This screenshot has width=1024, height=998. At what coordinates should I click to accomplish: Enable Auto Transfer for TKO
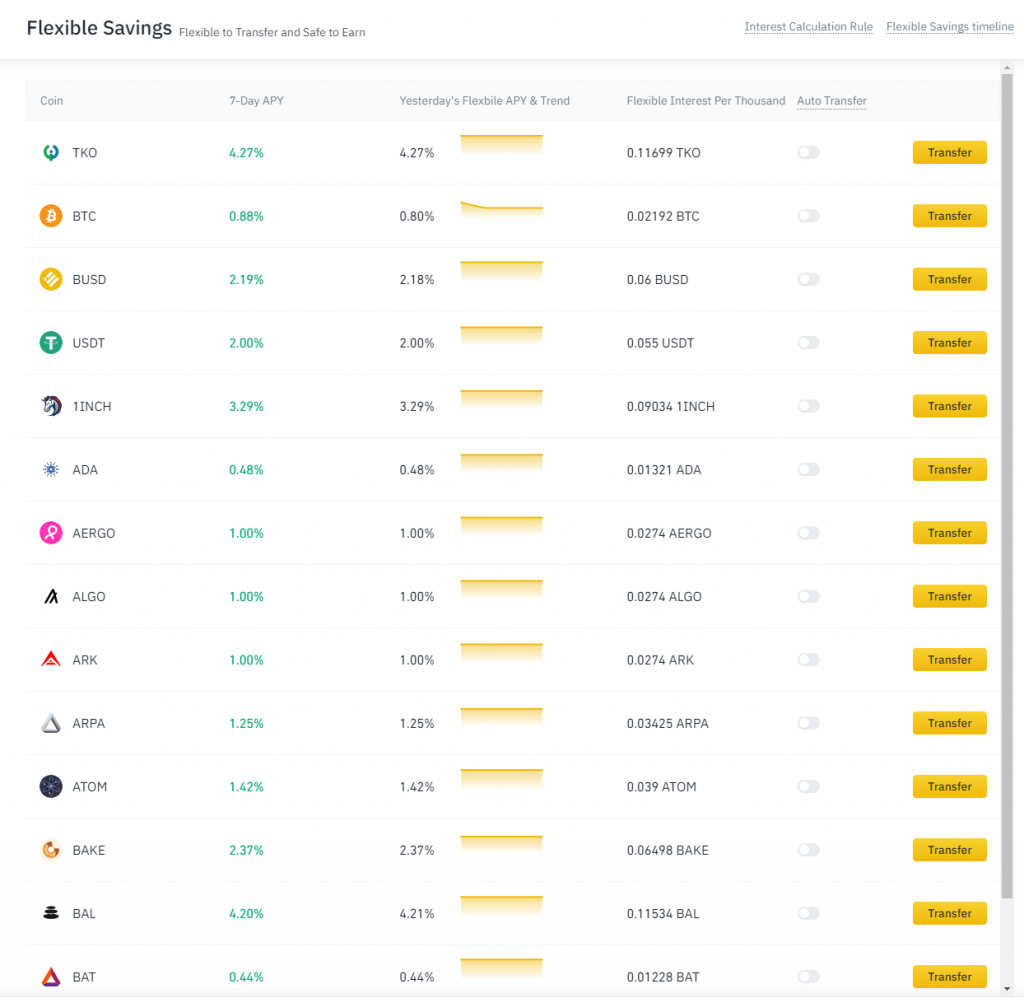click(808, 153)
